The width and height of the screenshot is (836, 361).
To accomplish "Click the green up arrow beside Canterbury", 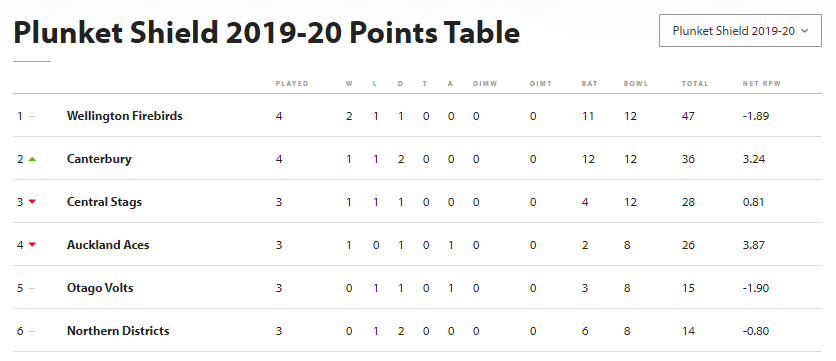I will [x=32, y=159].
